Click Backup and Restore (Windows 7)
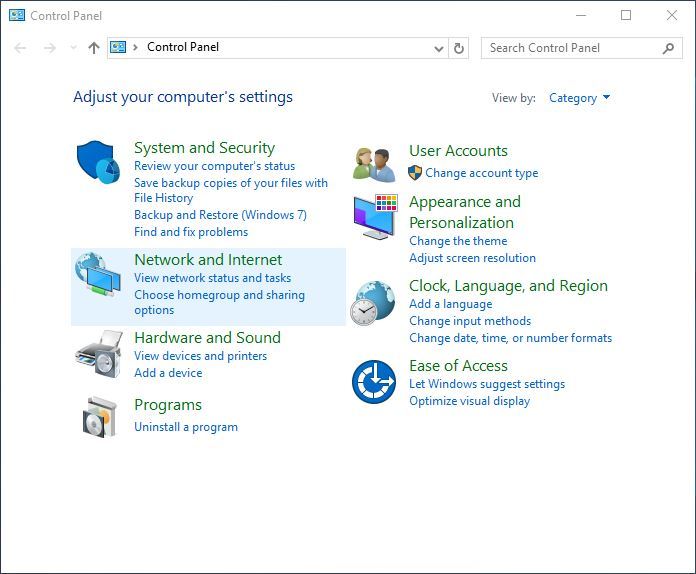The image size is (696, 574). tap(220, 215)
